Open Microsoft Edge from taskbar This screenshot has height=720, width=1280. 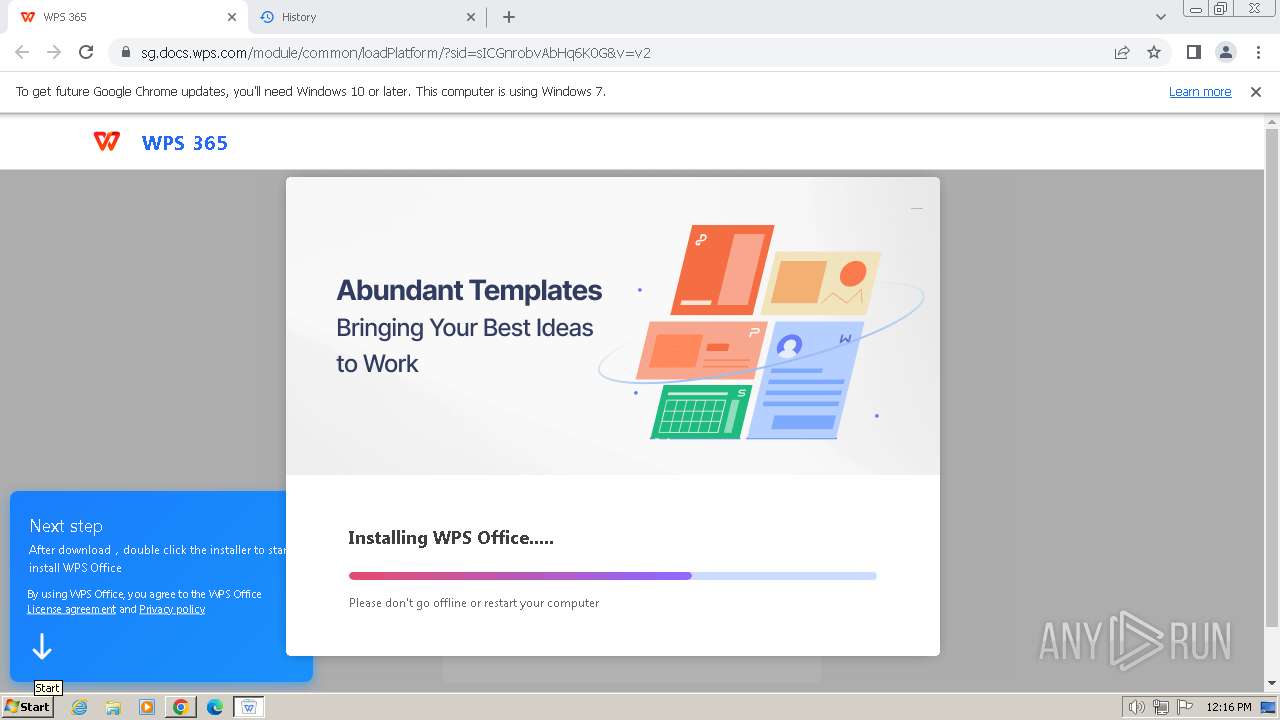pyautogui.click(x=215, y=707)
